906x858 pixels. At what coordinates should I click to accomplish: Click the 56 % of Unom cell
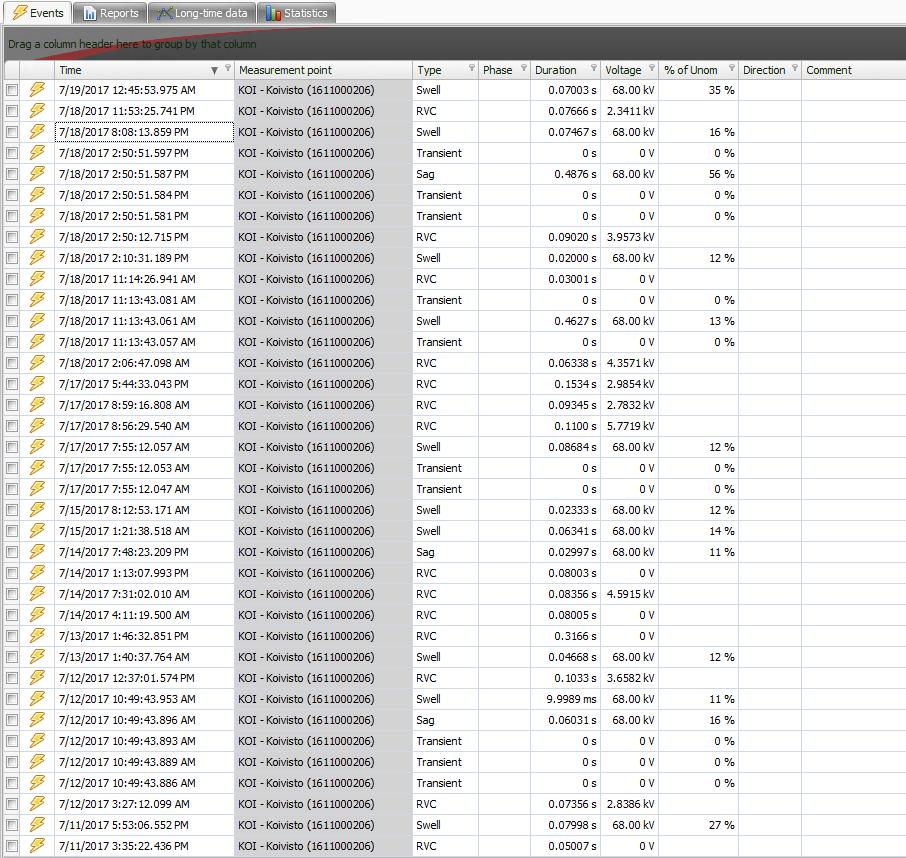click(x=699, y=174)
